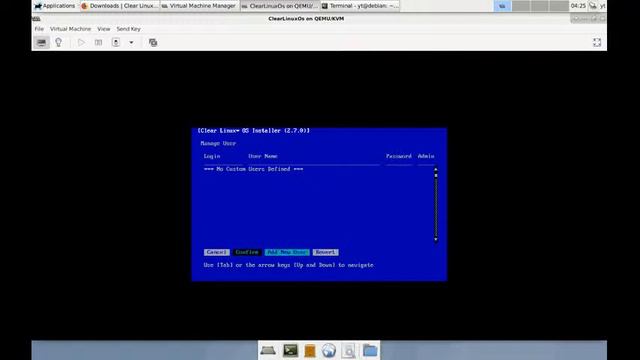Click the user list scrollbar up arrow

point(436,169)
